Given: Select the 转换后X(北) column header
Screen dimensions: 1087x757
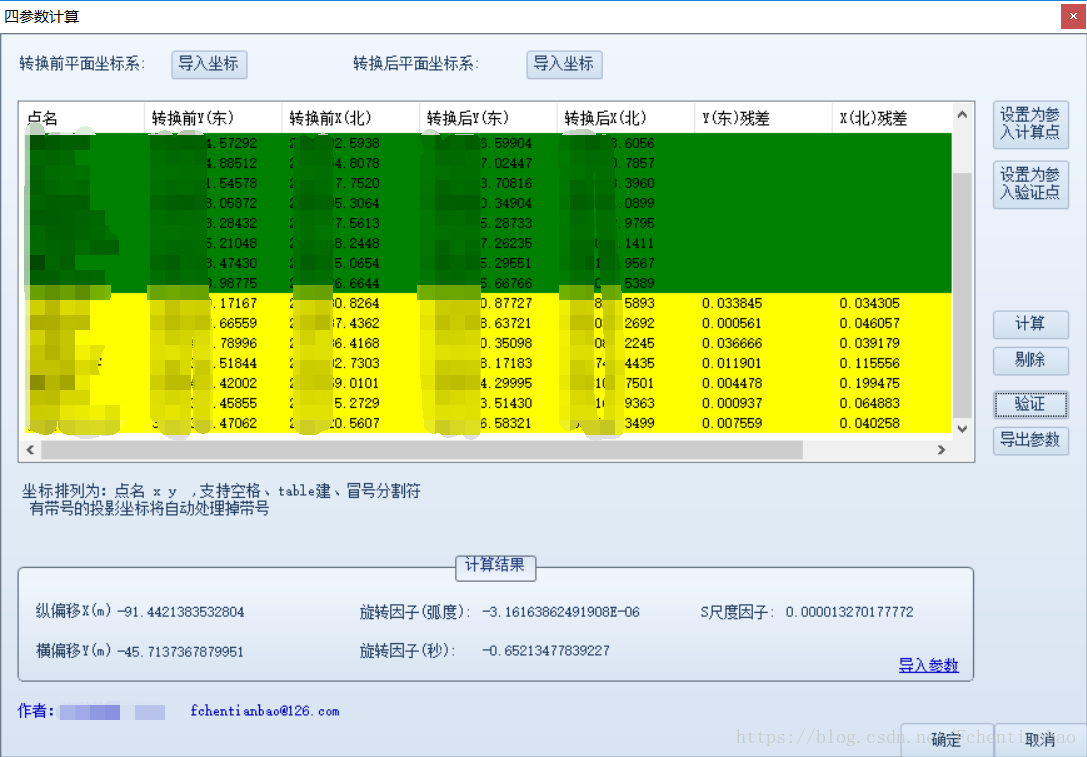Looking at the screenshot, I should pyautogui.click(x=625, y=118).
